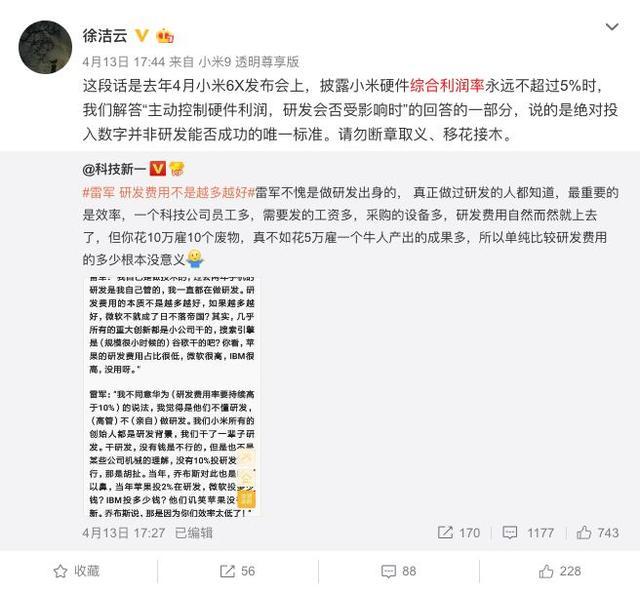Click the crown membership badge
Screen dimensions: 640x592
click(165, 36)
